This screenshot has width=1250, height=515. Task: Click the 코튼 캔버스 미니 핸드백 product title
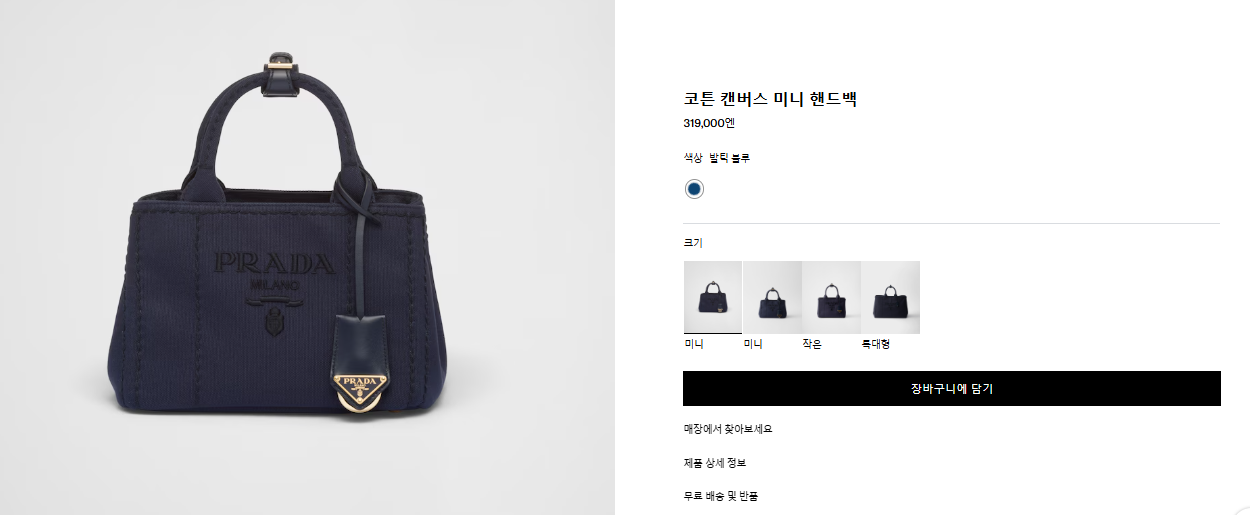pyautogui.click(x=770, y=98)
